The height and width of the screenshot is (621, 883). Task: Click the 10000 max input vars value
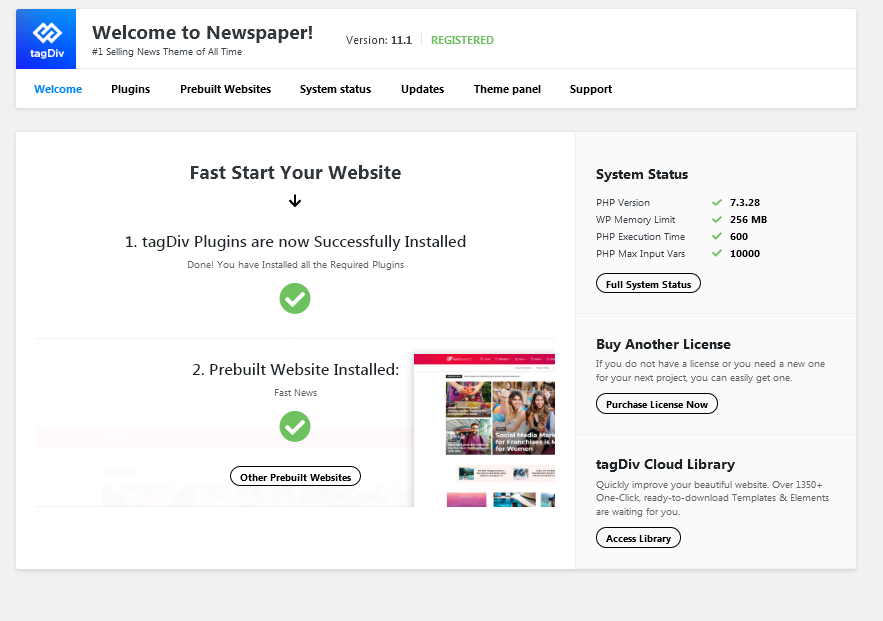(x=745, y=253)
